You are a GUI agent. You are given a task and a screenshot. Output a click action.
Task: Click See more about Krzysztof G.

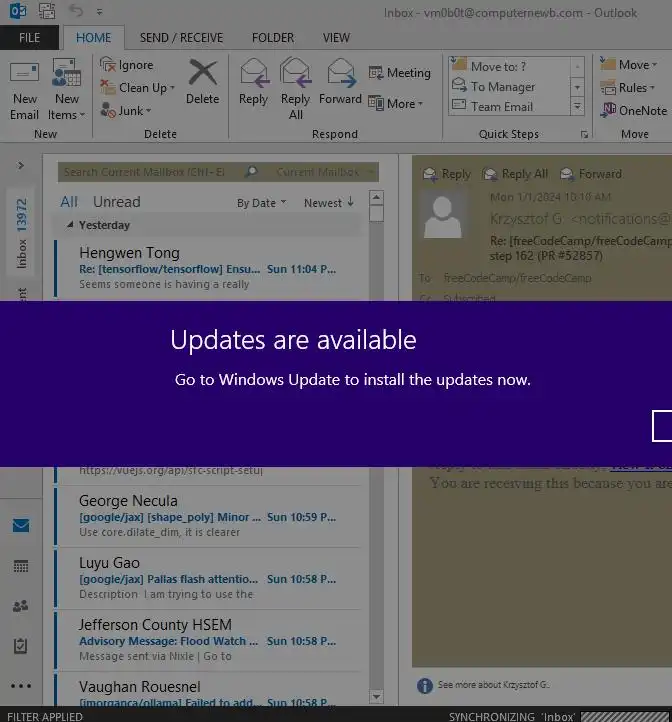(x=493, y=685)
